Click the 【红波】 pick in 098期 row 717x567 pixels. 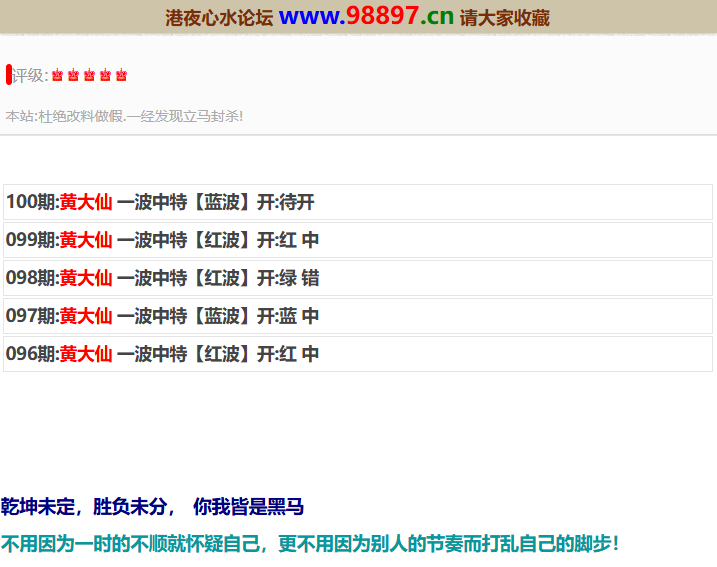(x=220, y=278)
